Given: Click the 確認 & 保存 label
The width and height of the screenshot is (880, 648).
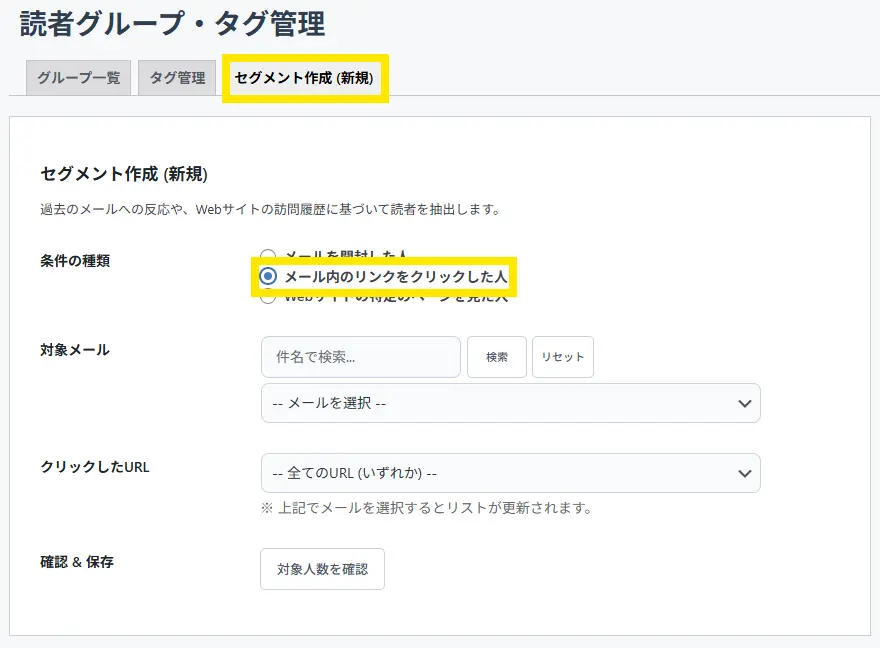Looking at the screenshot, I should [x=77, y=562].
